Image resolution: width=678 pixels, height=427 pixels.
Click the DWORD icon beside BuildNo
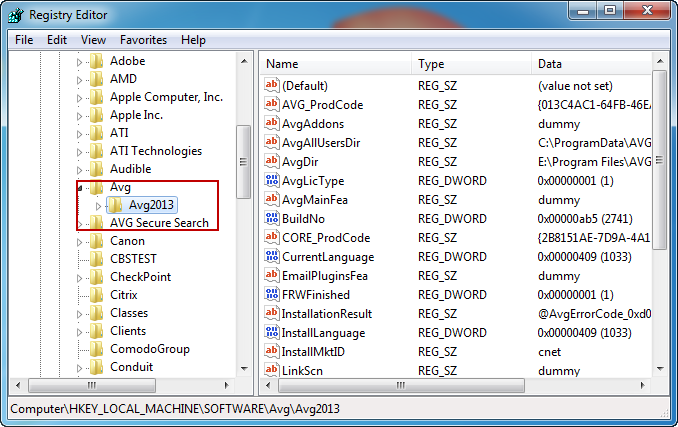click(x=272, y=218)
